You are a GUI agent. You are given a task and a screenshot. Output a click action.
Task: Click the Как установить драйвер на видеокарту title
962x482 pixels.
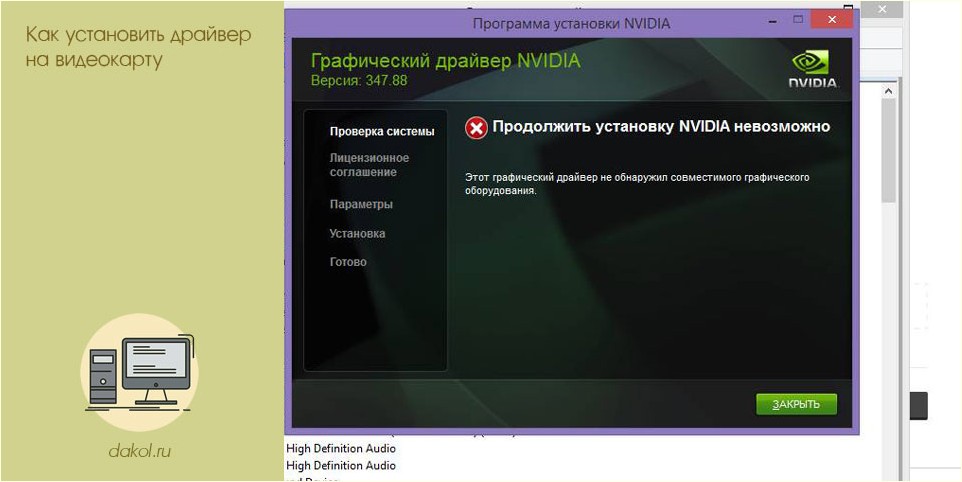pyautogui.click(x=139, y=47)
